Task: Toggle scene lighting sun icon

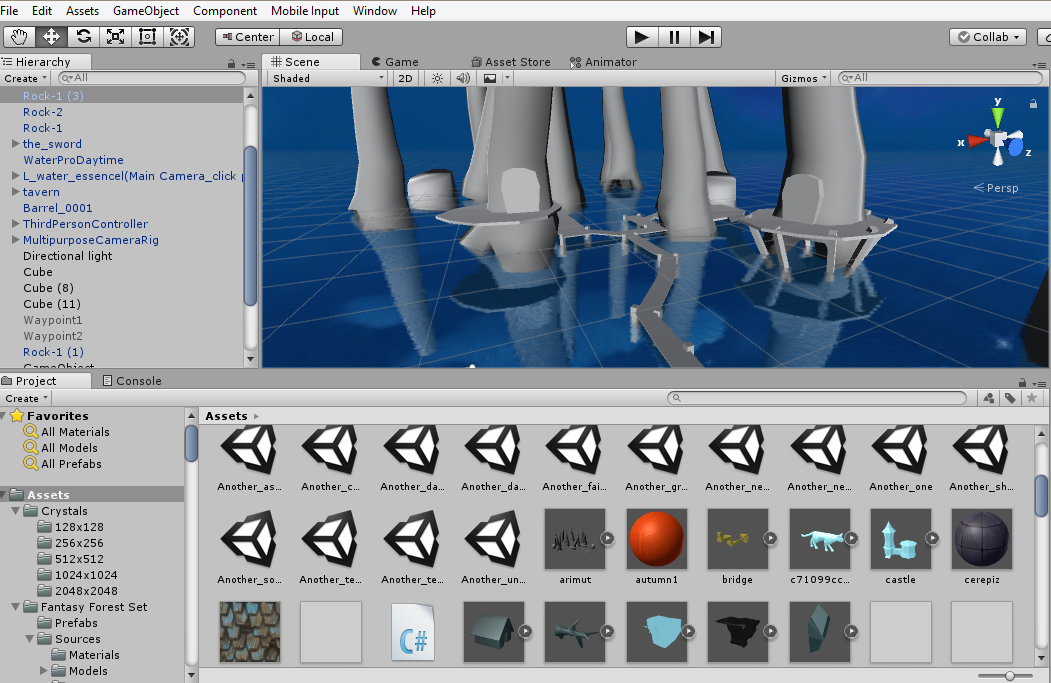Action: (437, 78)
